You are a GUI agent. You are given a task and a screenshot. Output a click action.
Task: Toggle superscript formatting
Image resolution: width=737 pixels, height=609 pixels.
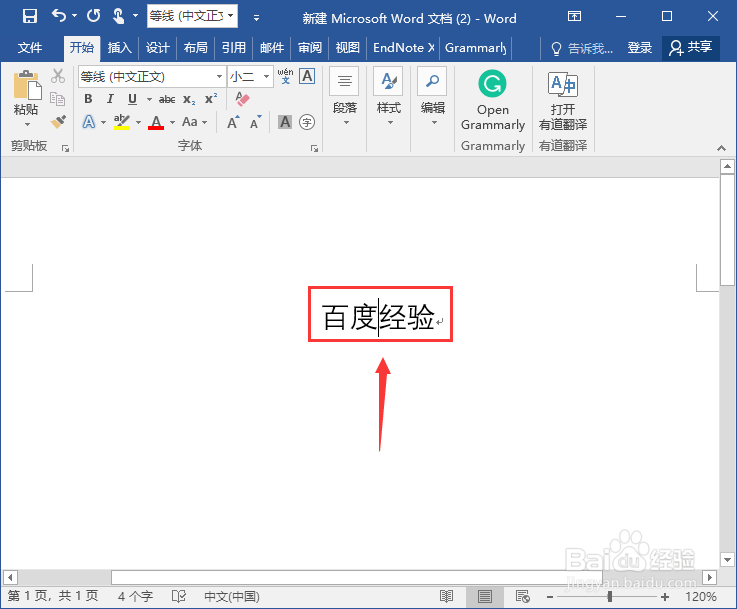pos(211,99)
